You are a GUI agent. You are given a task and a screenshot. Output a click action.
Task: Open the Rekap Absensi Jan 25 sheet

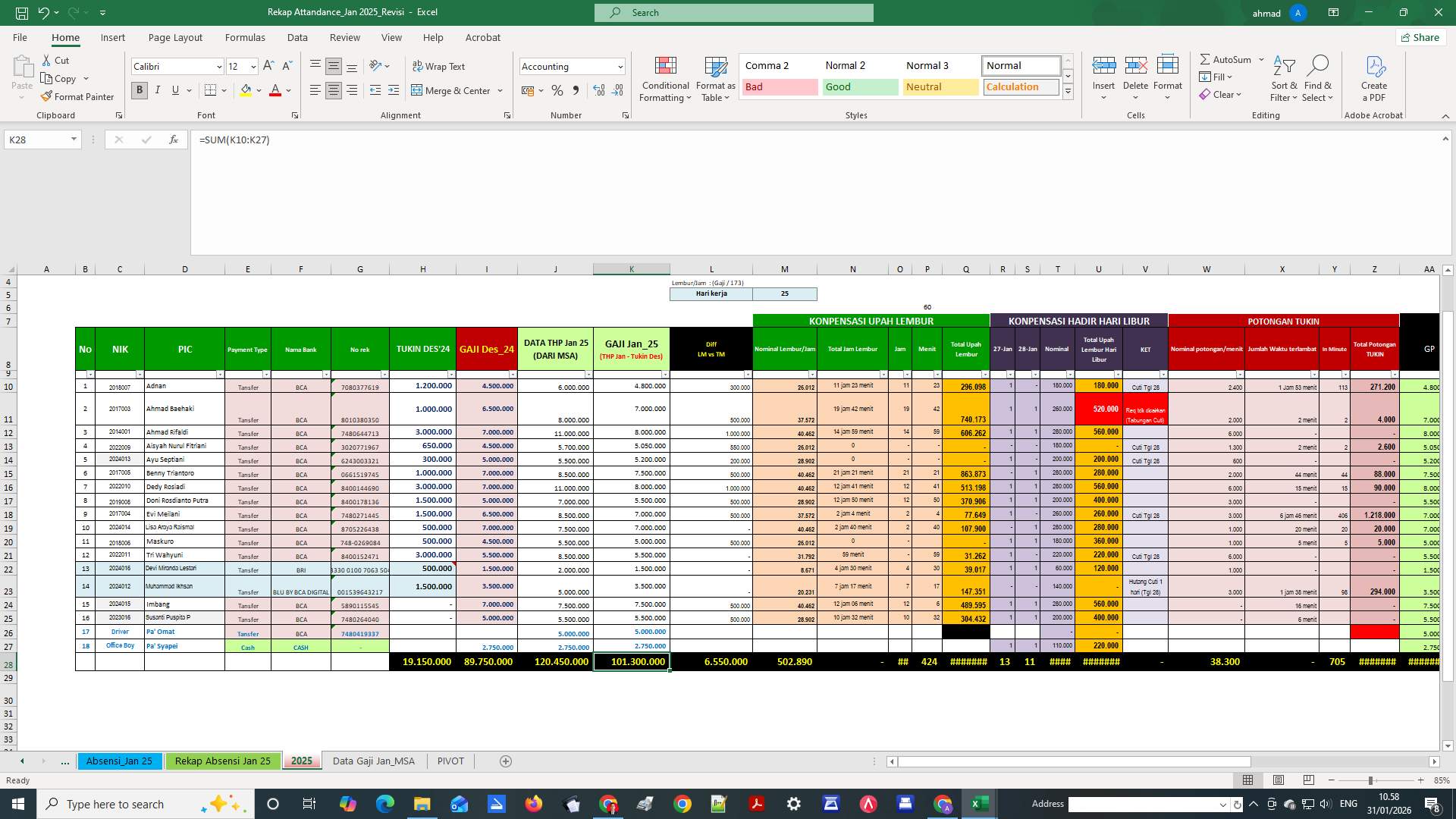(x=222, y=761)
